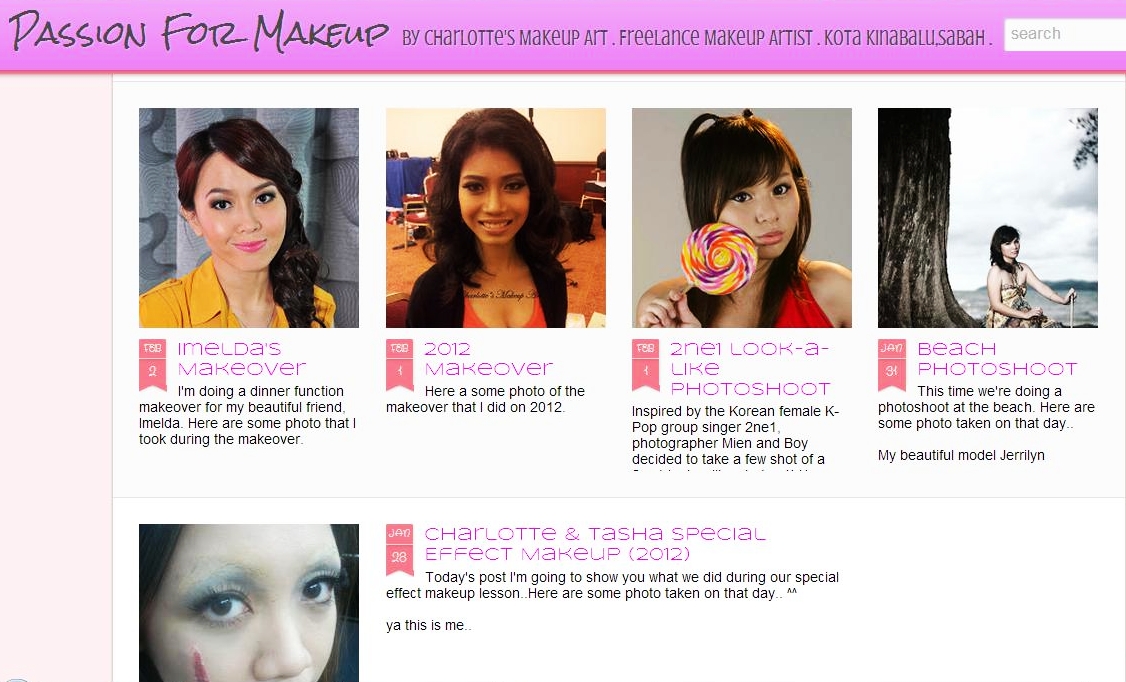Image resolution: width=1126 pixels, height=682 pixels.
Task: Click the Feb 2 date ribbon icon
Action: (x=152, y=364)
